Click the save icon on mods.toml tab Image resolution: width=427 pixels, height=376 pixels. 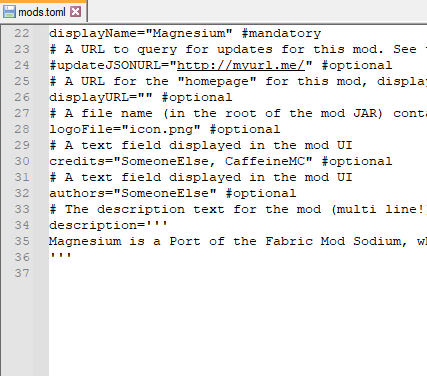point(9,12)
